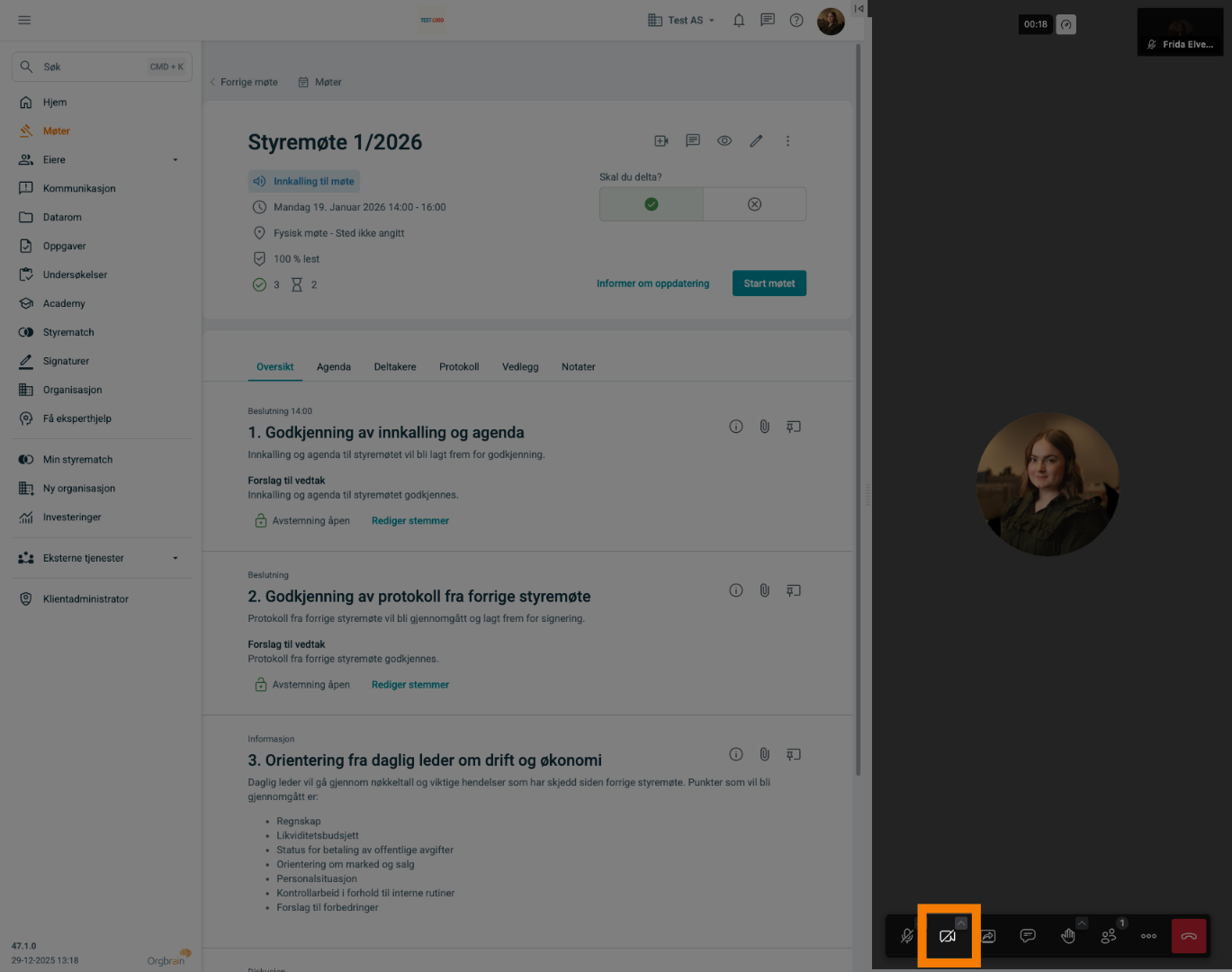Switch to the Oversikt tab
Screen dimensions: 1232x972
pyautogui.click(x=275, y=367)
